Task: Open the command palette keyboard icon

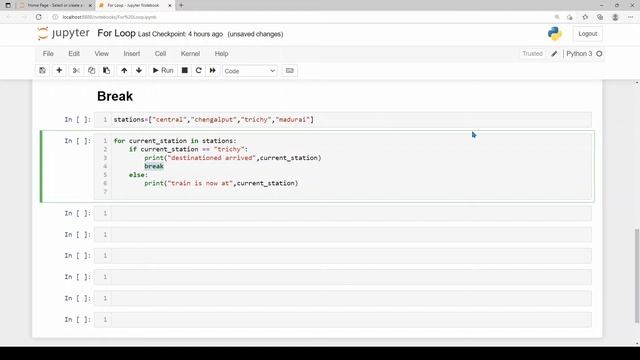Action: pyautogui.click(x=290, y=71)
